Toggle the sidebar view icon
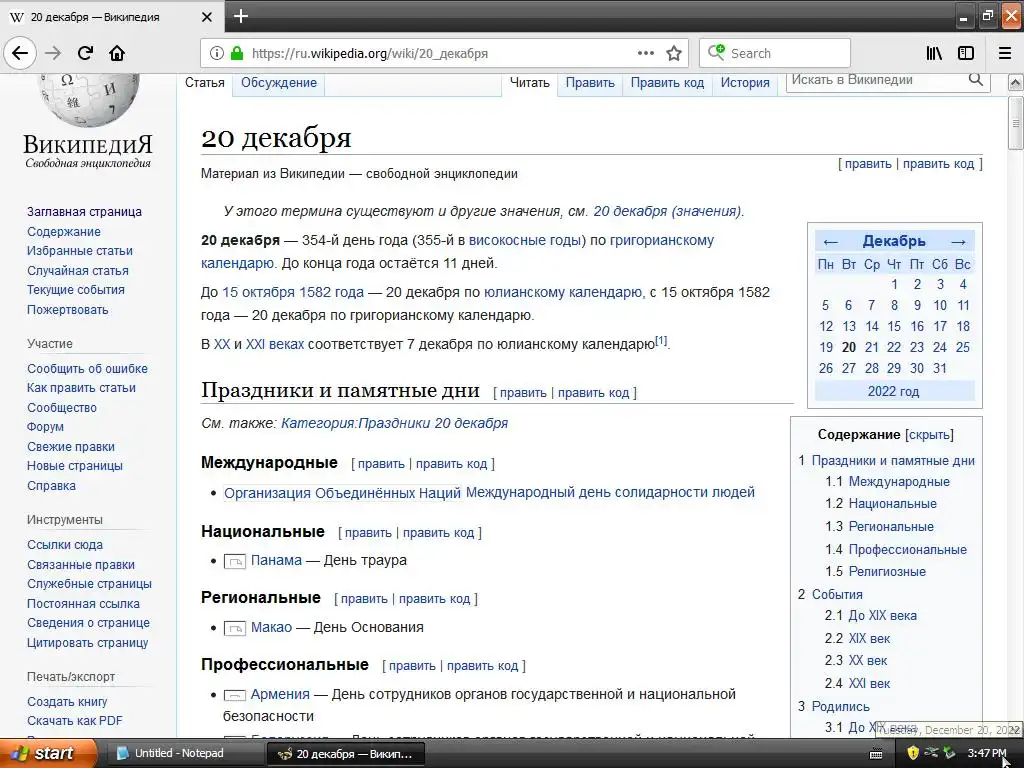Viewport: 1024px width, 768px height. coord(966,53)
